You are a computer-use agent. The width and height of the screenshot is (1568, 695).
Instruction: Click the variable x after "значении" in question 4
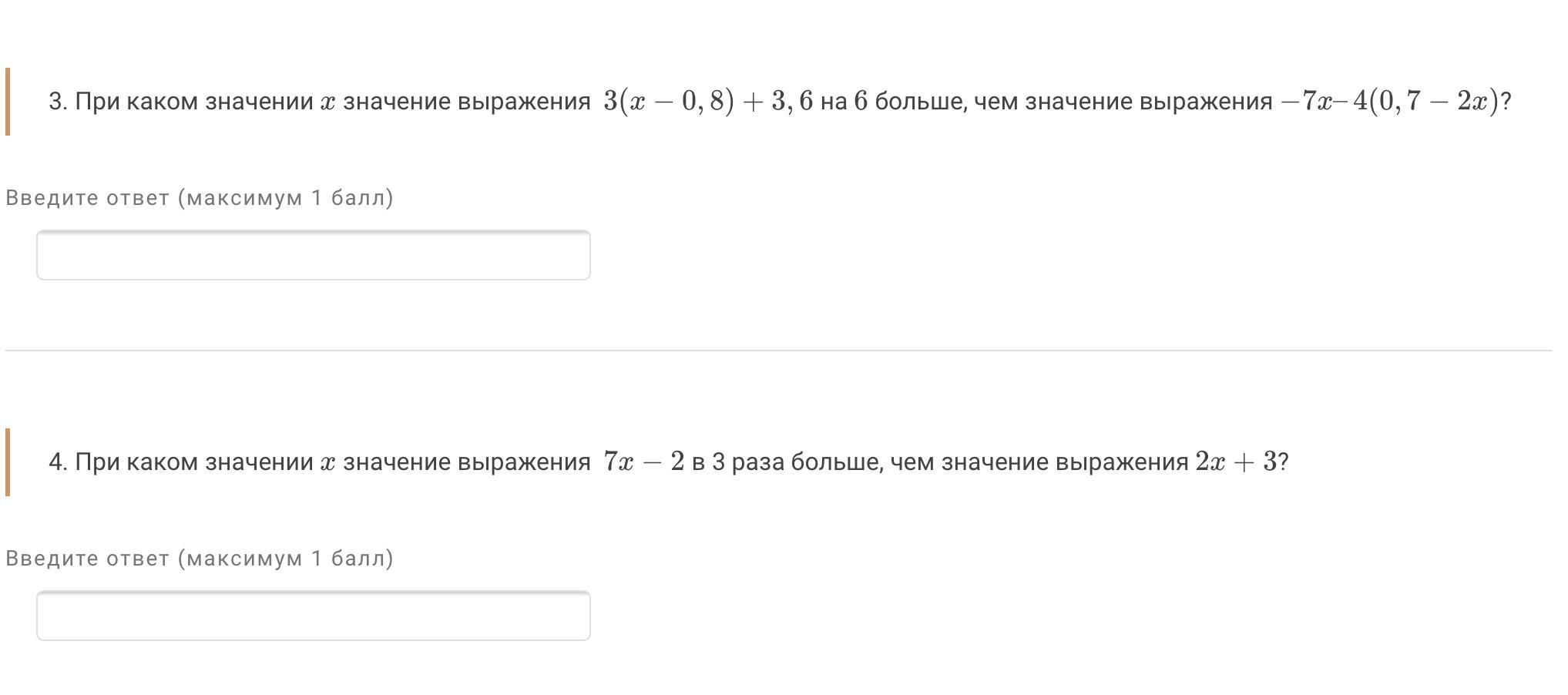pos(327,463)
